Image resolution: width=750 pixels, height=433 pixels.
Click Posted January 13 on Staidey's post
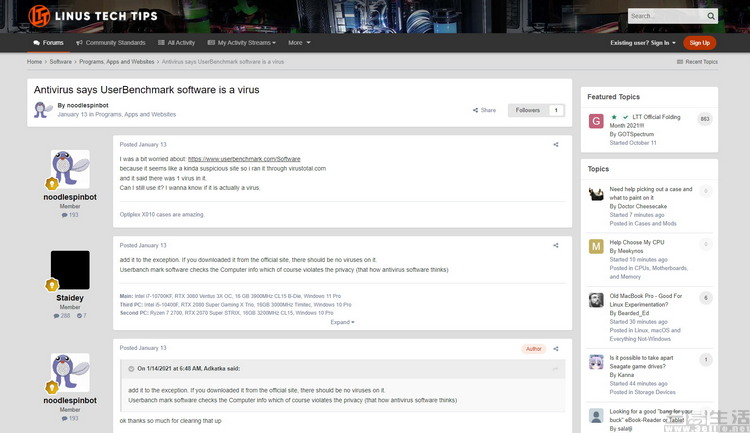tap(143, 245)
